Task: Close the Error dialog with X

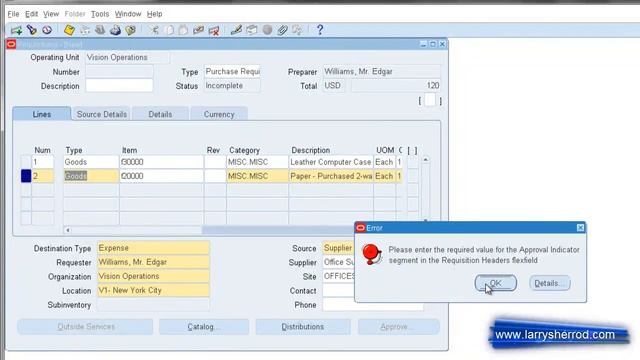Action: click(580, 228)
